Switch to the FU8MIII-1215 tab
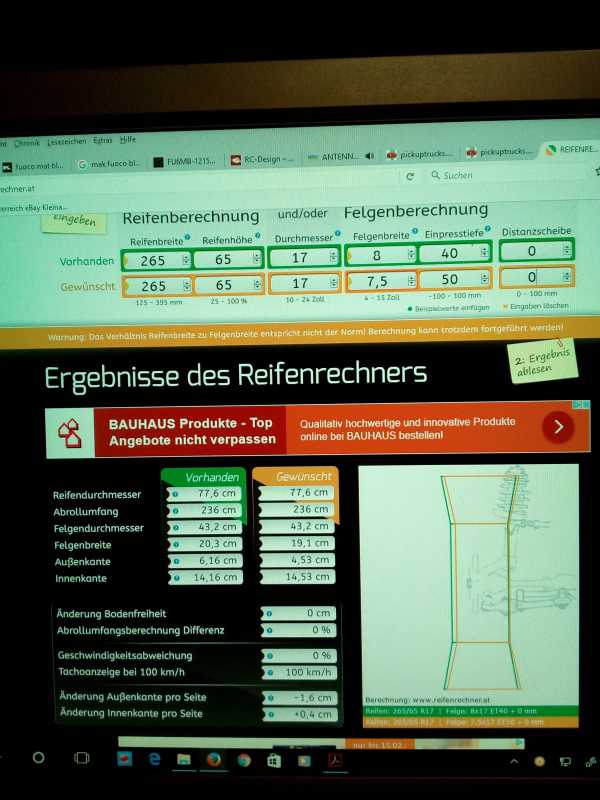This screenshot has height=800, width=600. pyautogui.click(x=187, y=162)
